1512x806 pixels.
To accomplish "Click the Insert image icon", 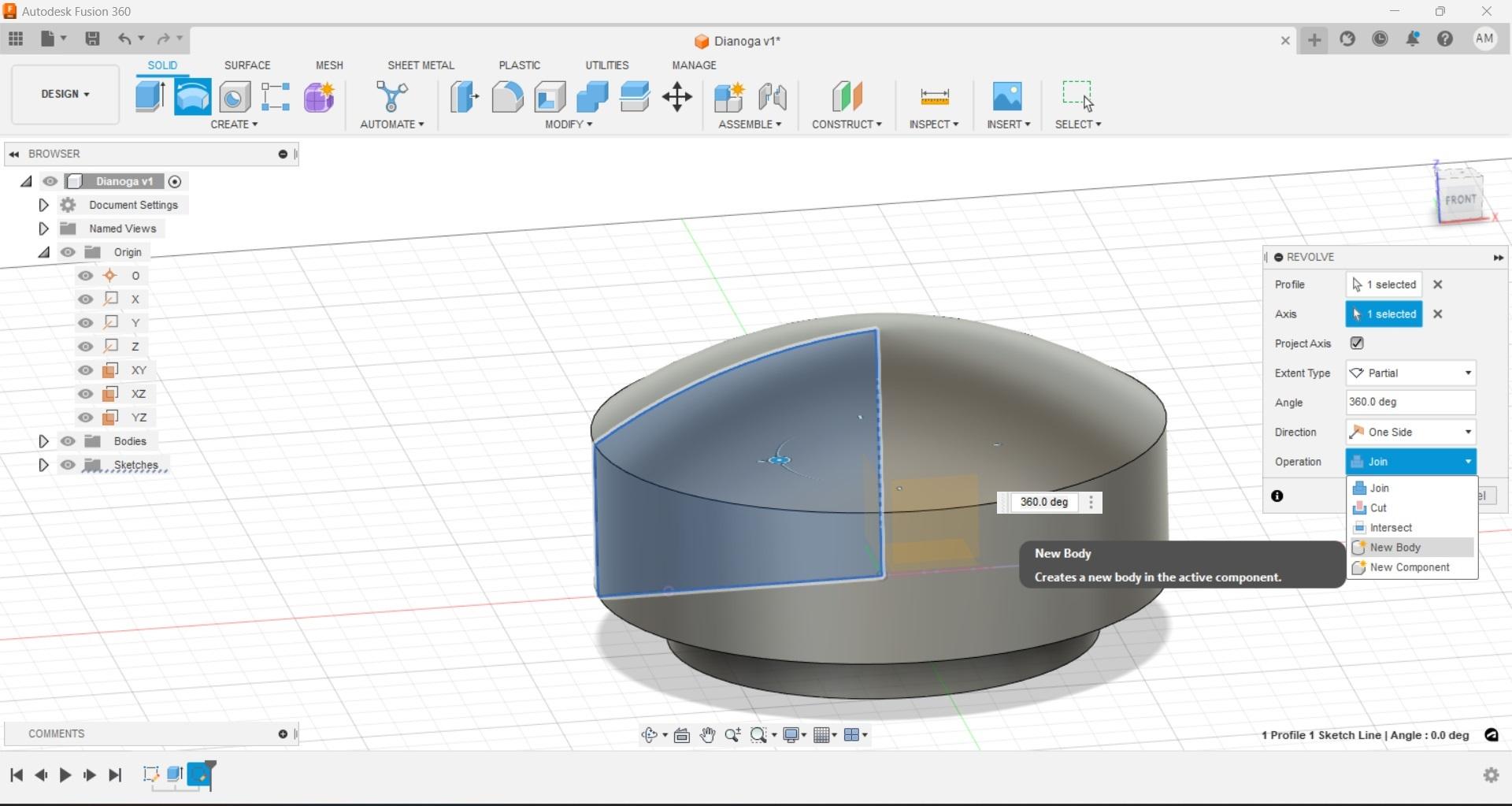I will tap(1007, 97).
